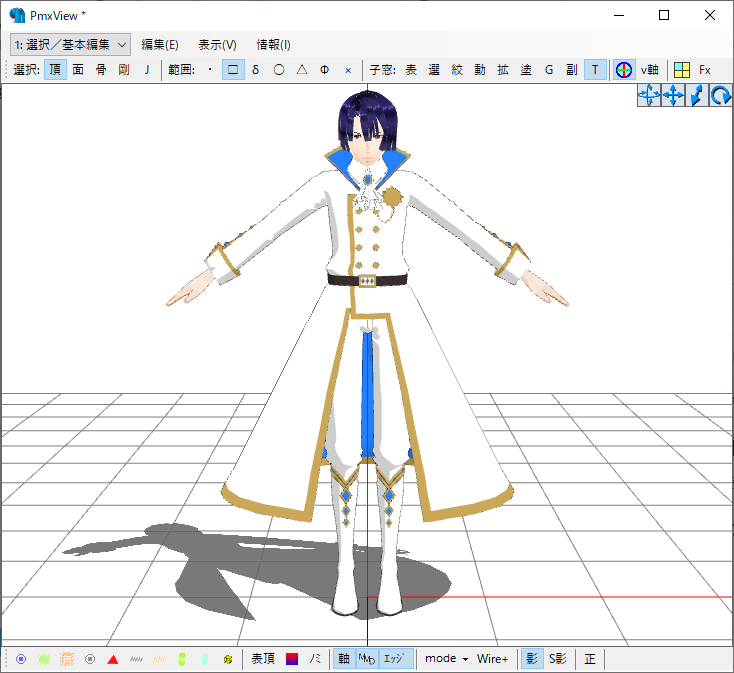Toggle 軸 axis display
The image size is (734, 673).
click(x=344, y=659)
